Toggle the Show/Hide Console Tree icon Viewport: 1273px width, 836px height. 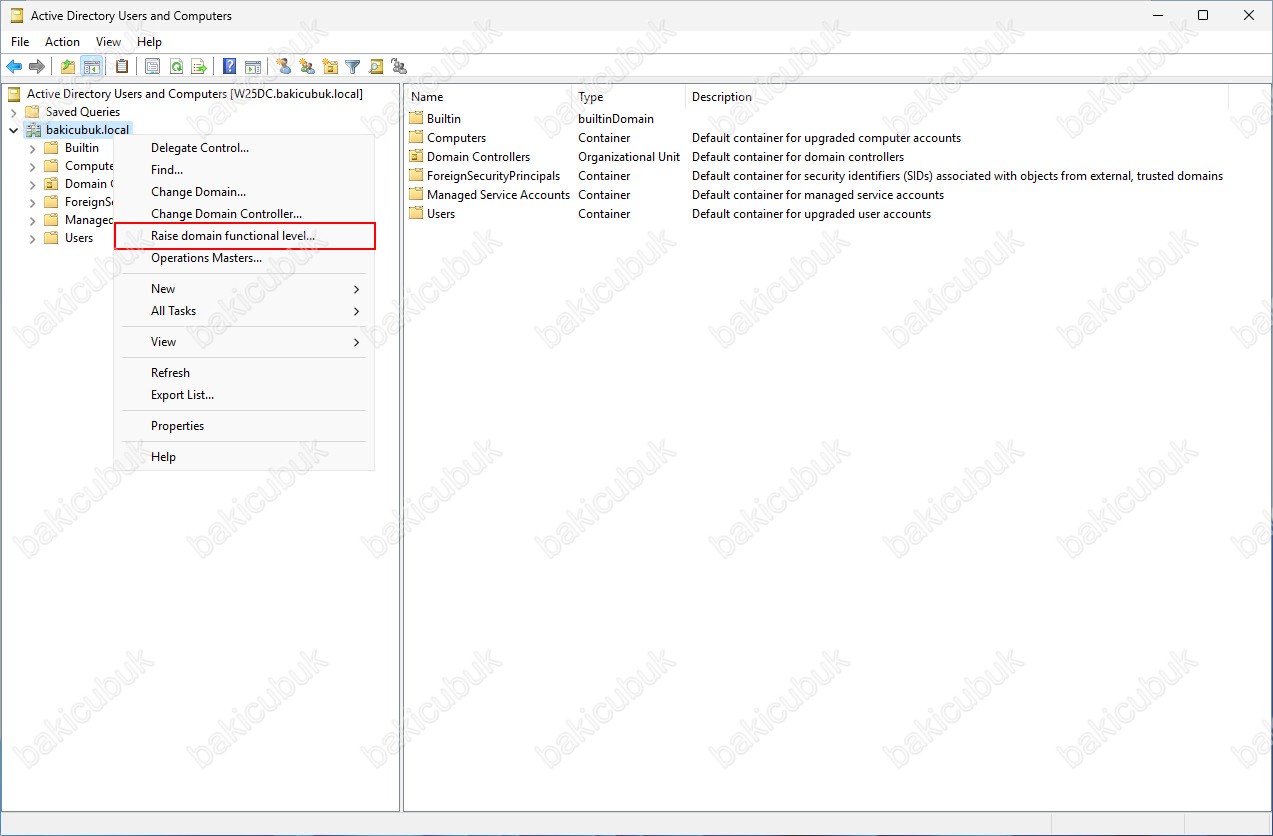pyautogui.click(x=91, y=67)
